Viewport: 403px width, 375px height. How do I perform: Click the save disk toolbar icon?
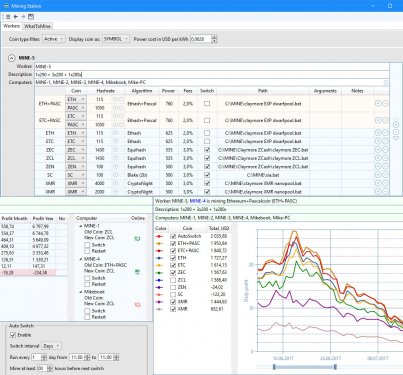[x=31, y=17]
